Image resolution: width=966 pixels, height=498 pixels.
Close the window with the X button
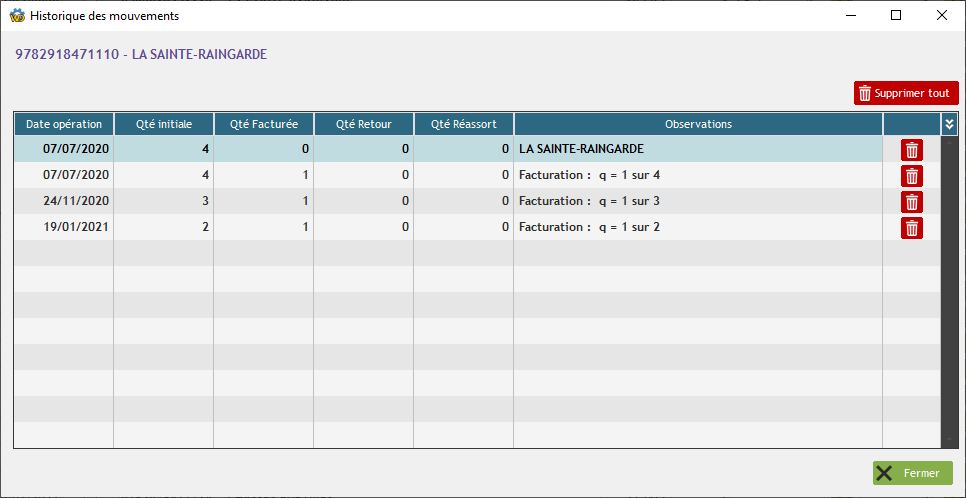click(941, 15)
